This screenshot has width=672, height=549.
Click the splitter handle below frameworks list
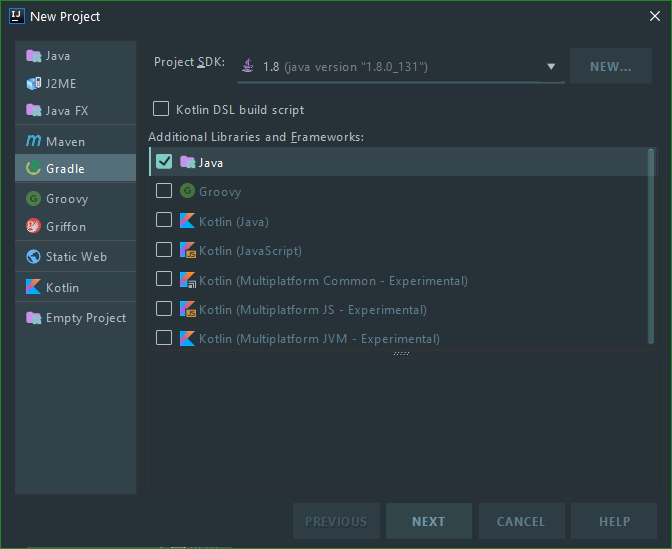(402, 354)
